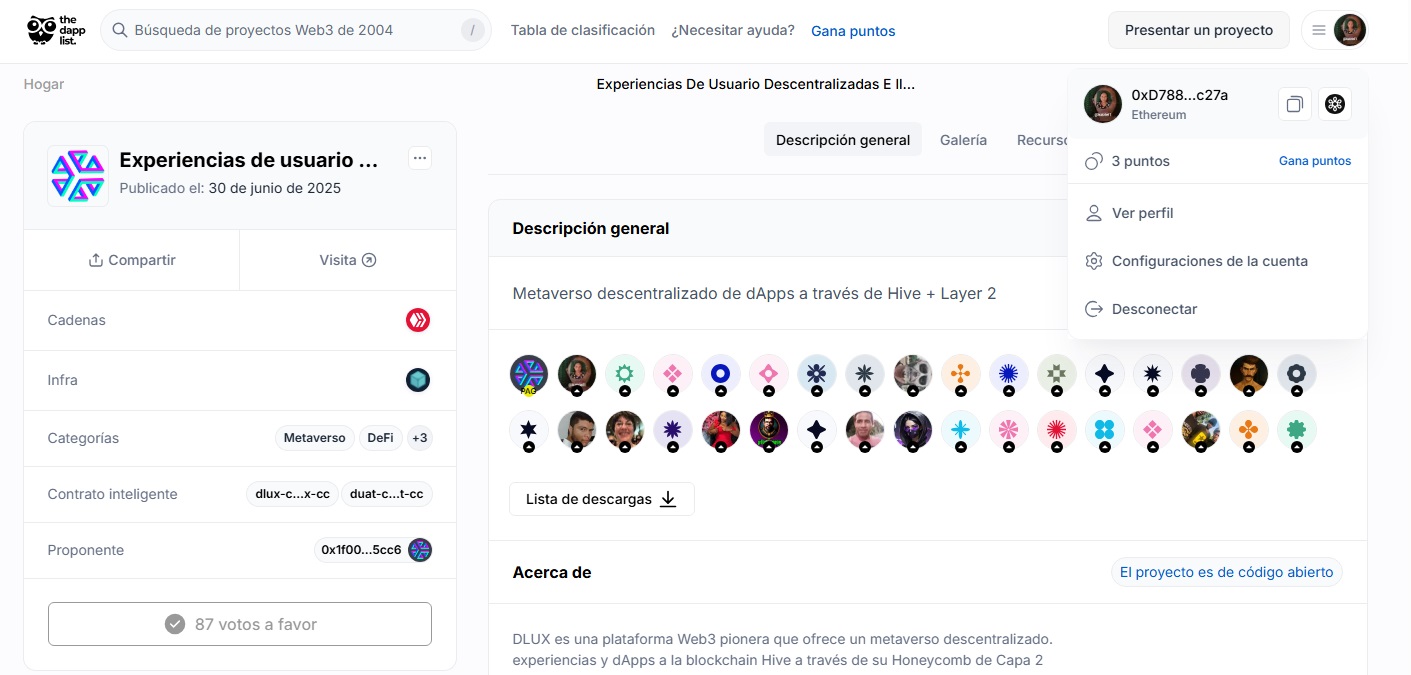The width and height of the screenshot is (1411, 675).
Task: Choose Desconectar in the account menu
Action: 1154,309
